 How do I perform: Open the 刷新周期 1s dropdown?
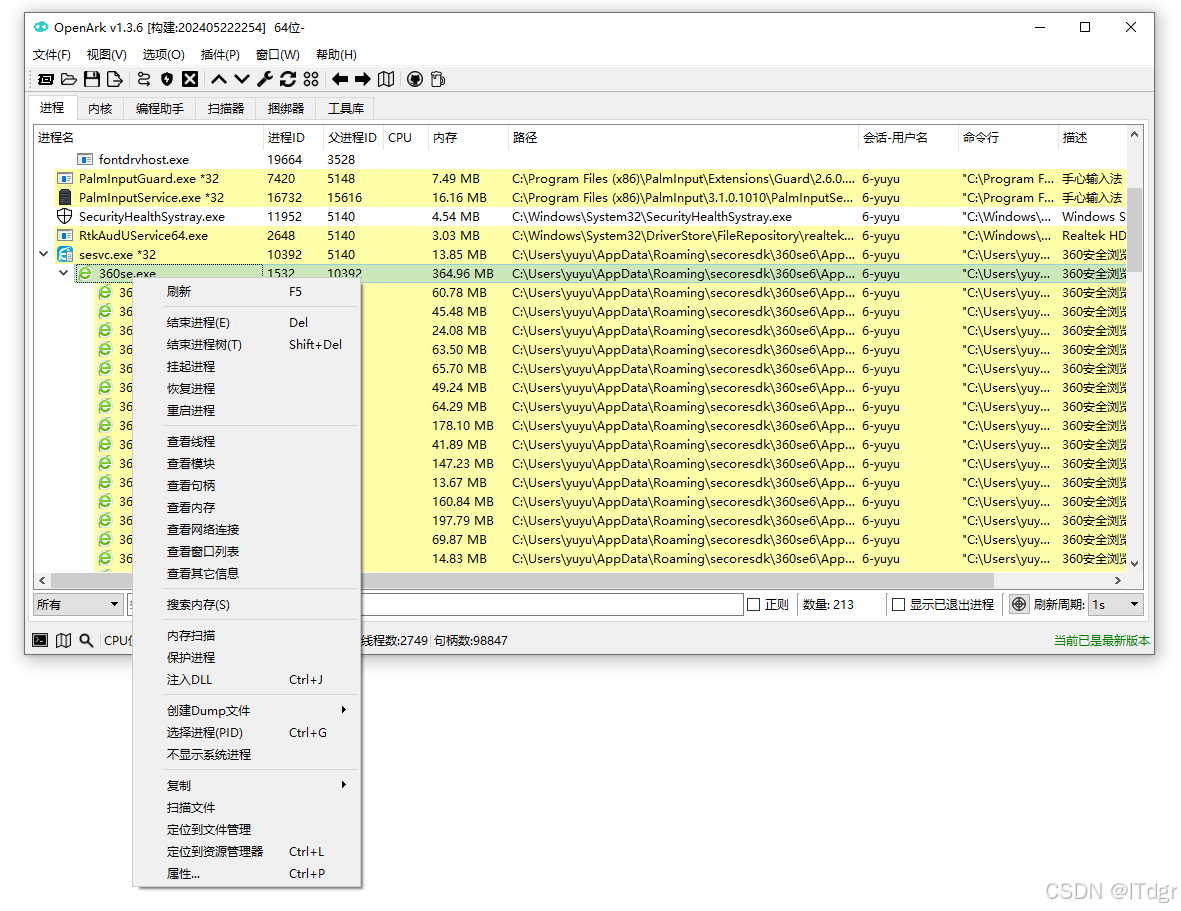click(1115, 604)
